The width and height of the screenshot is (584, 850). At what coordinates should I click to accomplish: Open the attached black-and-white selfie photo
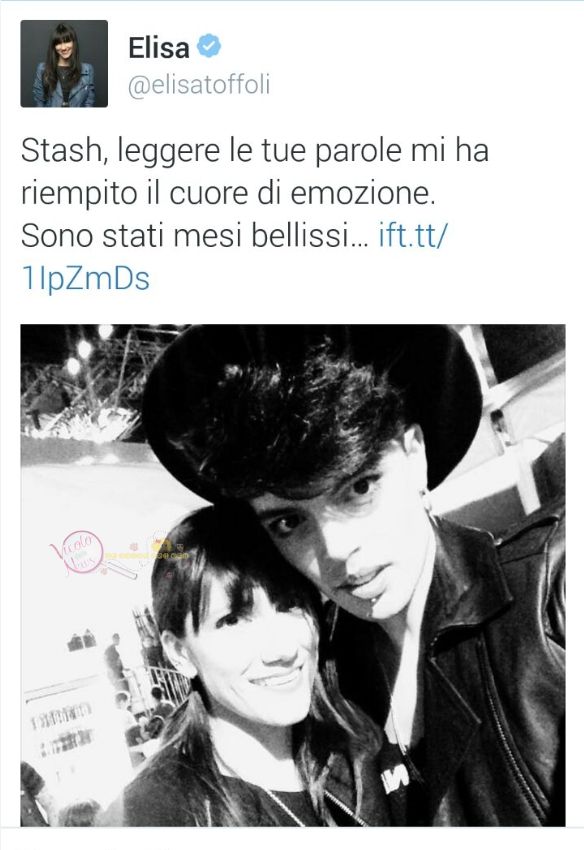(x=293, y=575)
